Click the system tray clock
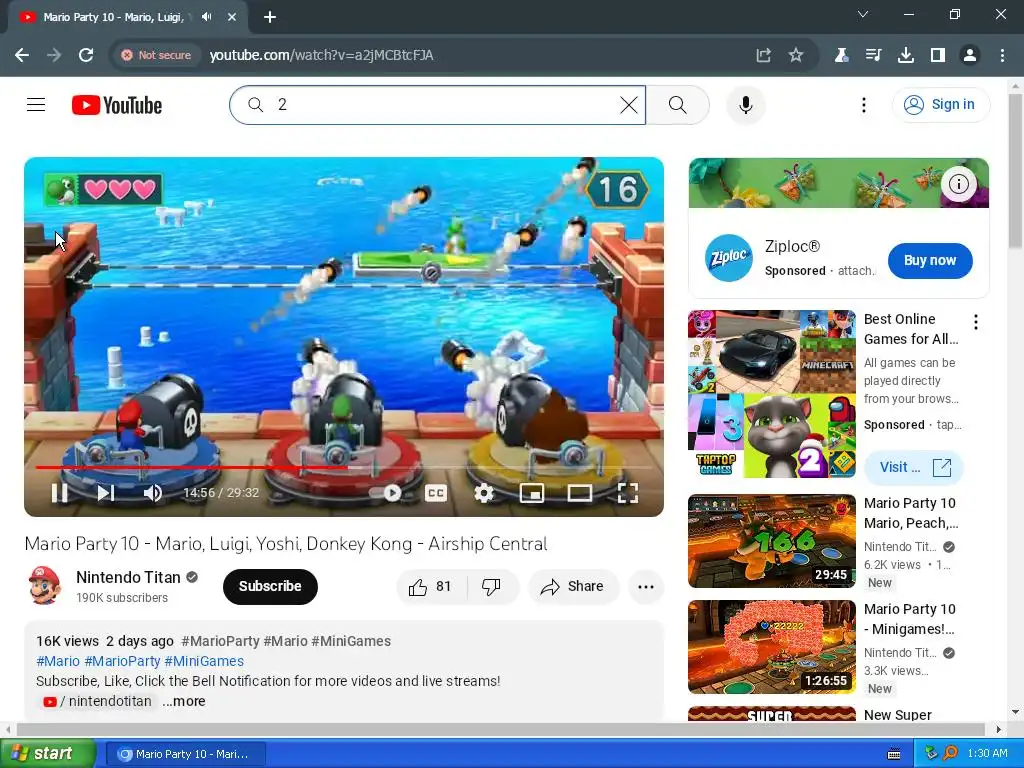 point(987,754)
